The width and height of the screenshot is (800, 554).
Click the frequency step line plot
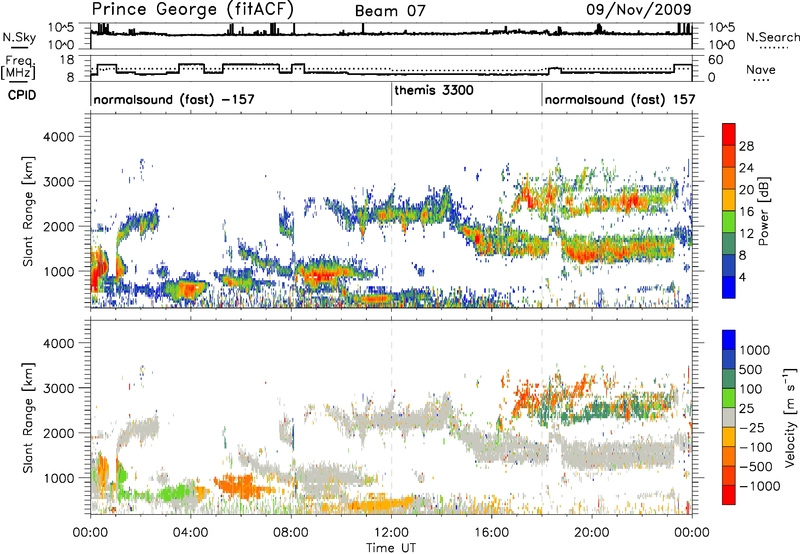(x=391, y=68)
